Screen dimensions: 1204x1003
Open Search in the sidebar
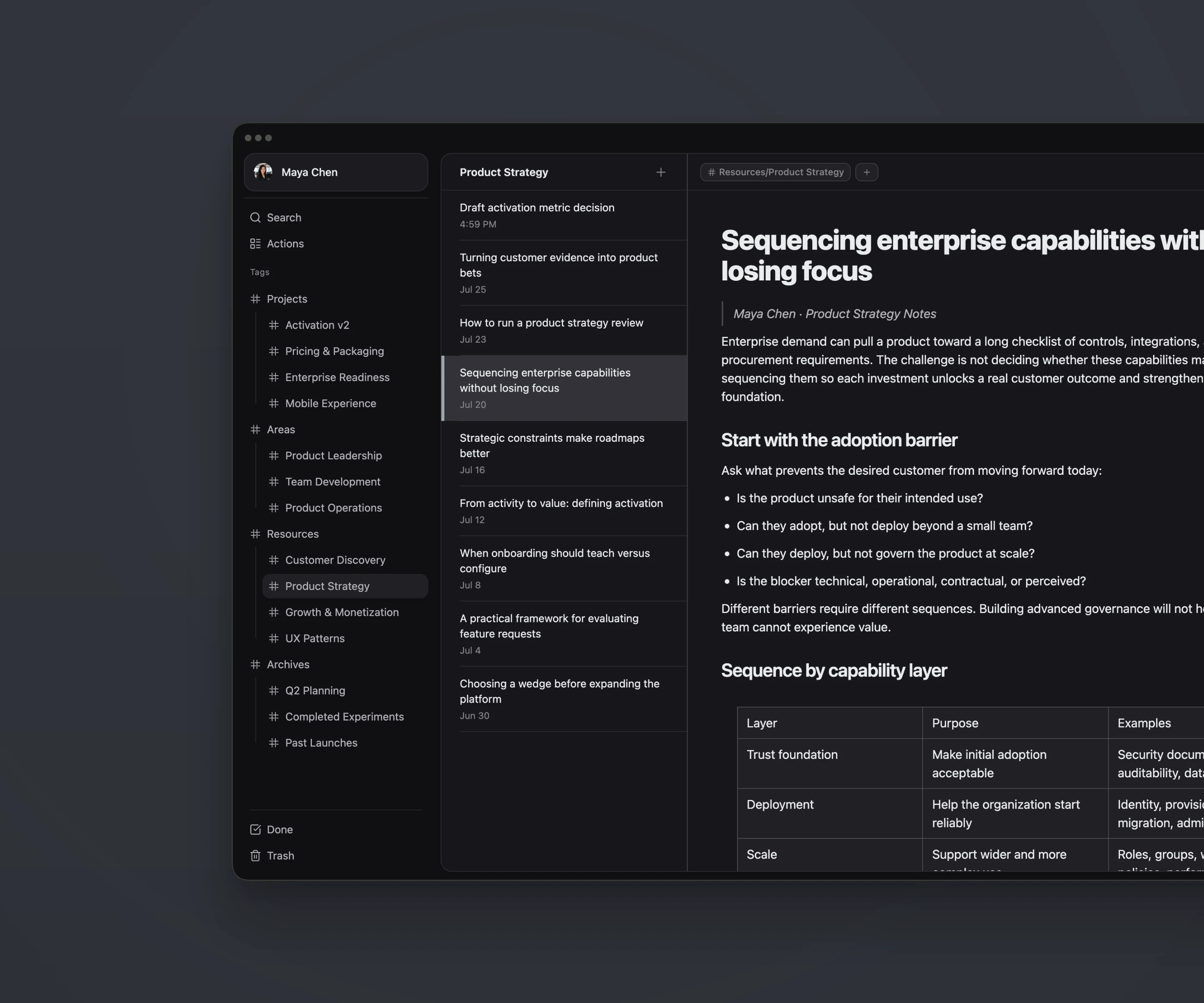click(x=336, y=218)
